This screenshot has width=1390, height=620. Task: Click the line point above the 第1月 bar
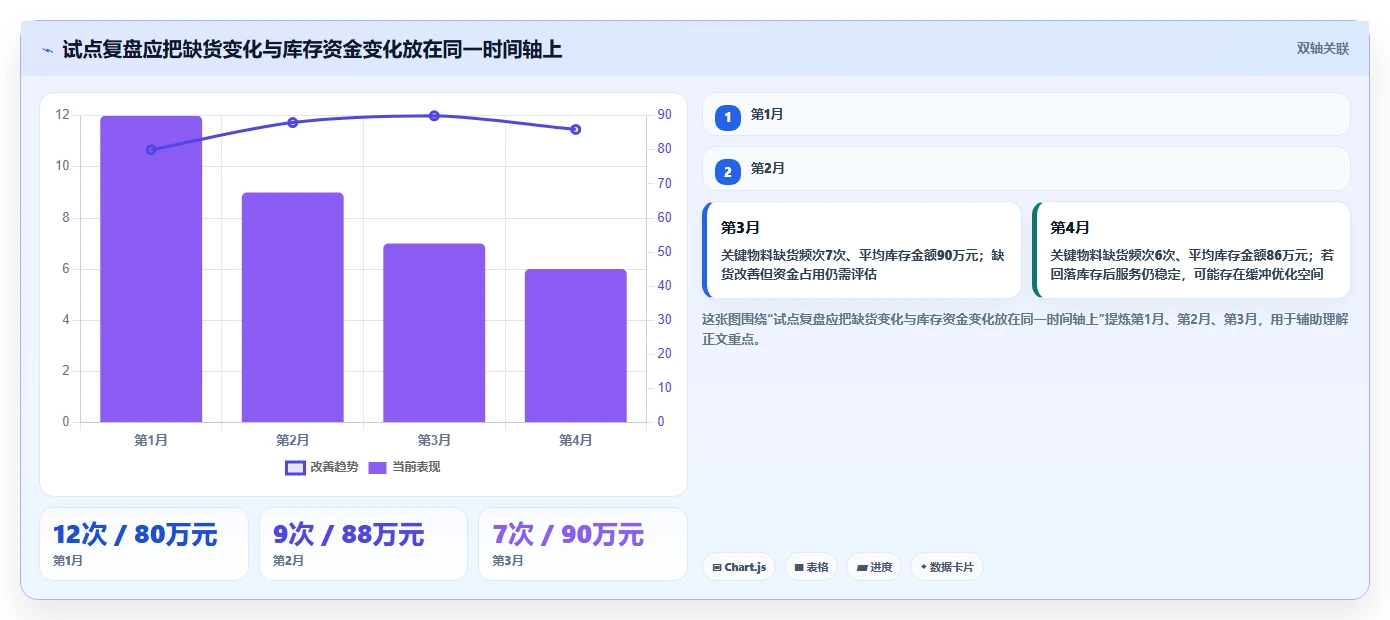(x=151, y=150)
